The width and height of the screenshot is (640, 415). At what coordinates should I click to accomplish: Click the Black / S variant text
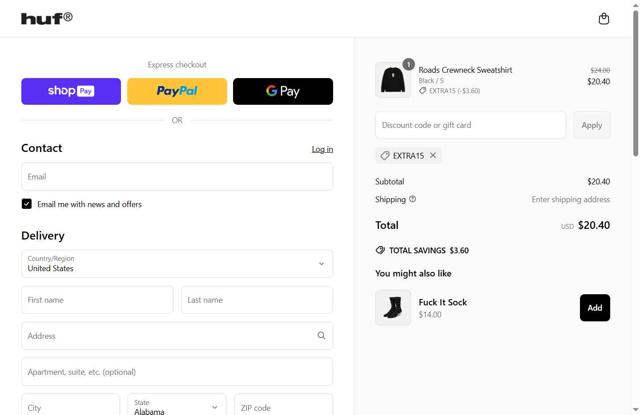431,81
